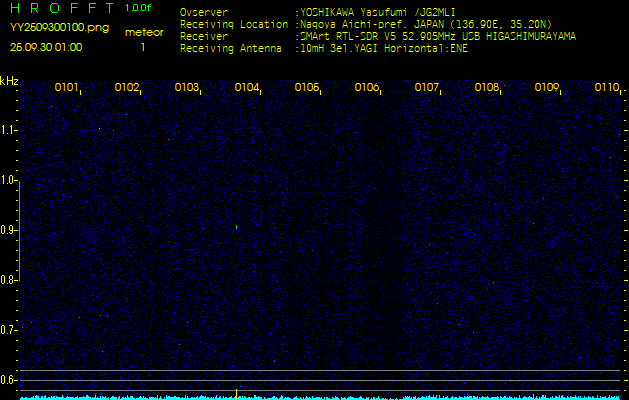Click the 0.8 kHz frequency label

(x=7, y=280)
